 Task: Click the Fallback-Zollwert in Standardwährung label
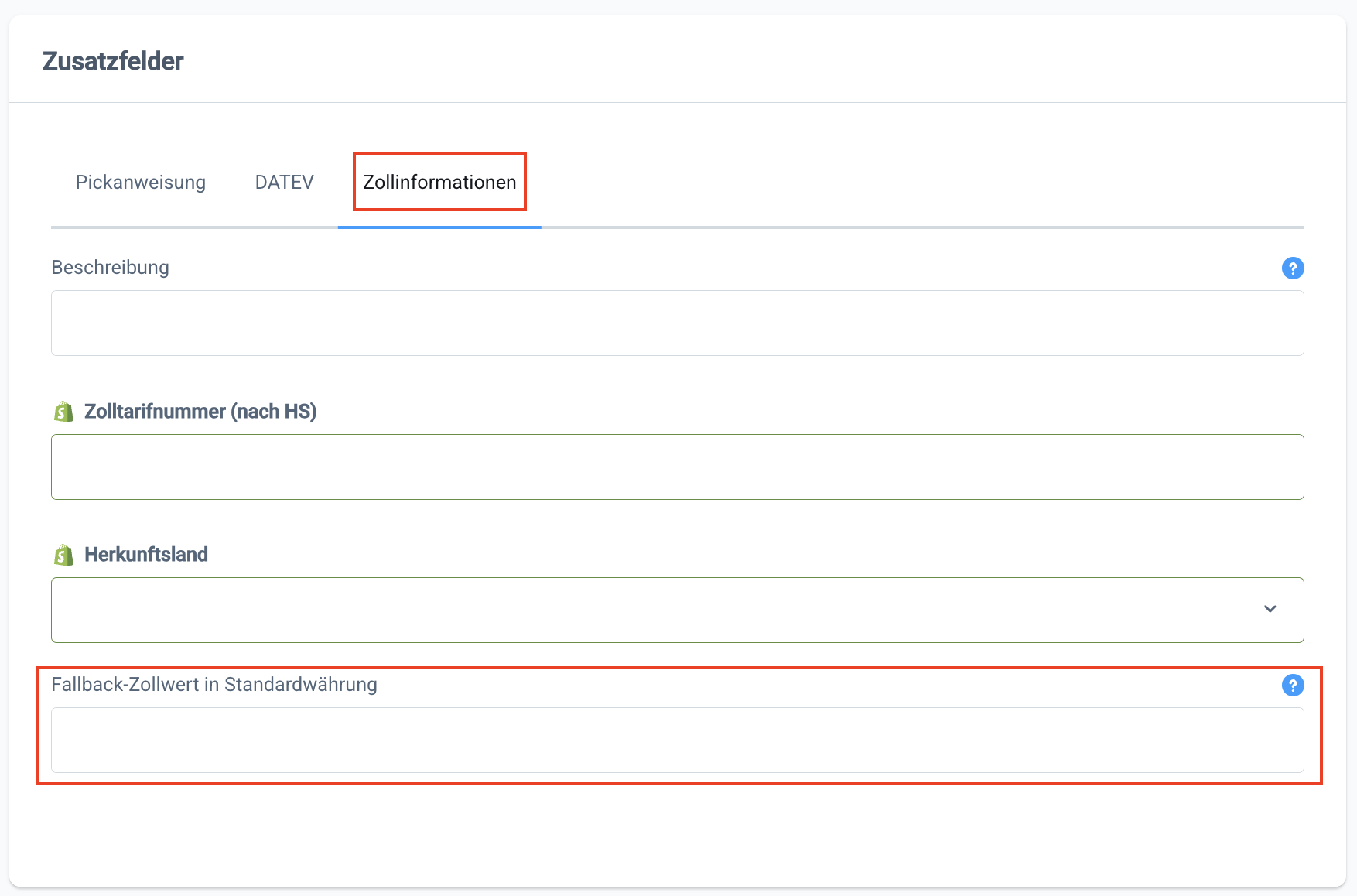point(214,685)
